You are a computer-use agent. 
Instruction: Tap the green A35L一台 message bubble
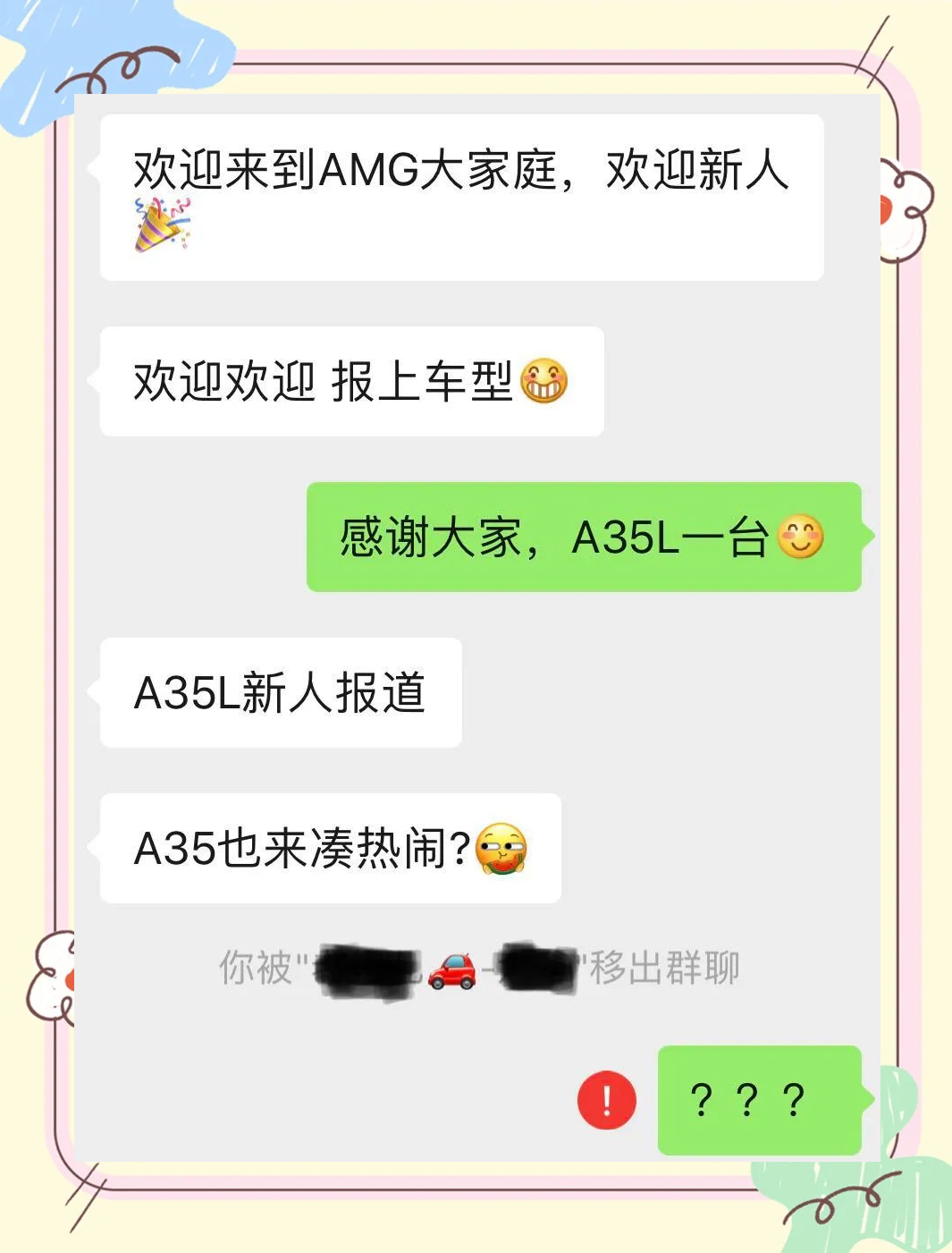pyautogui.click(x=584, y=537)
